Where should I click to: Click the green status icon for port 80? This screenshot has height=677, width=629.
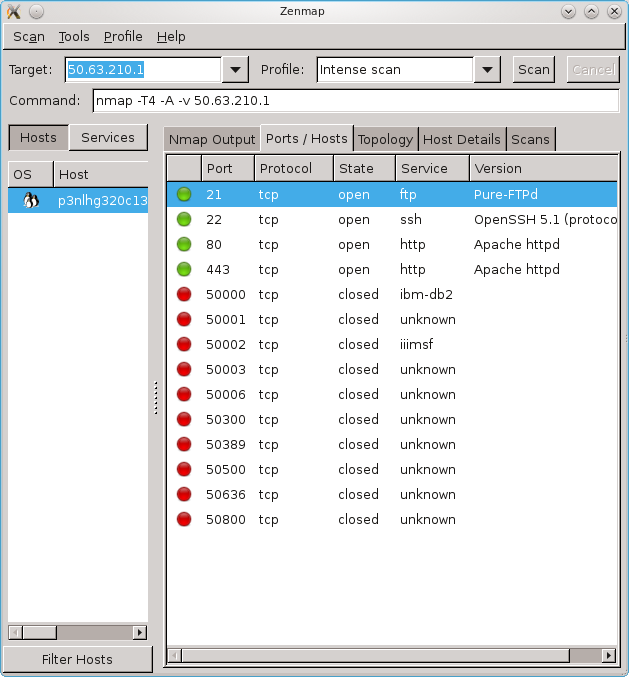pyautogui.click(x=184, y=244)
